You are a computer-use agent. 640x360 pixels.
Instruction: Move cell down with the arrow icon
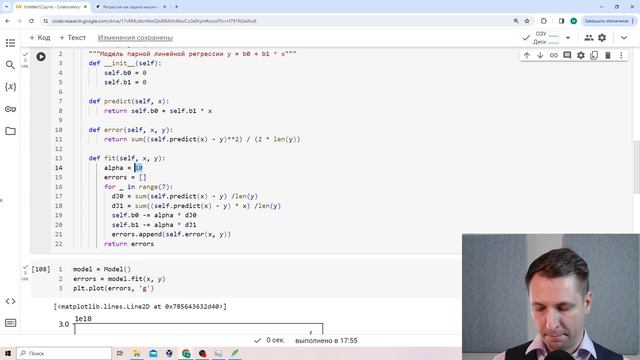coord(540,55)
